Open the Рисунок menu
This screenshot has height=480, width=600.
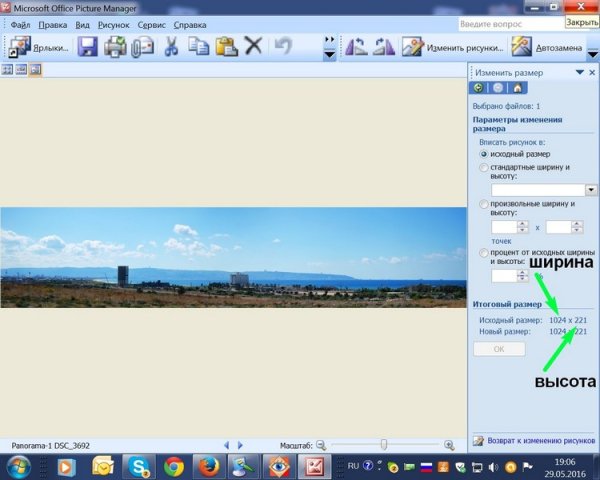click(x=114, y=25)
